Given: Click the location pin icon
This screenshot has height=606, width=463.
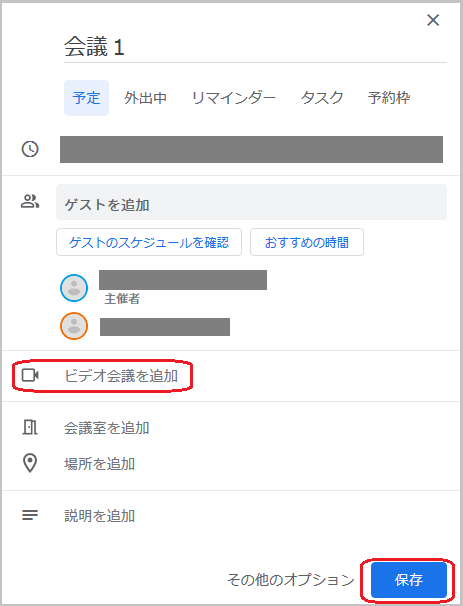Looking at the screenshot, I should click(x=30, y=463).
